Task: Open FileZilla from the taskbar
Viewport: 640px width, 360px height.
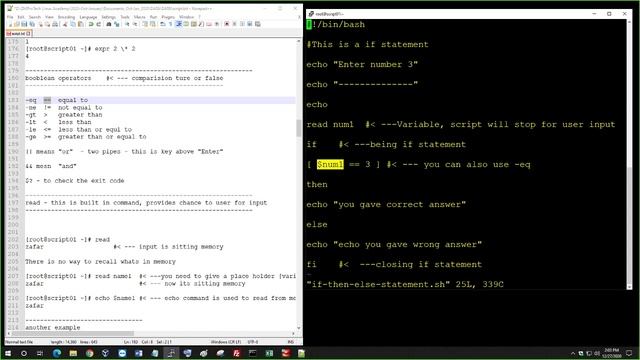Action: point(236,353)
